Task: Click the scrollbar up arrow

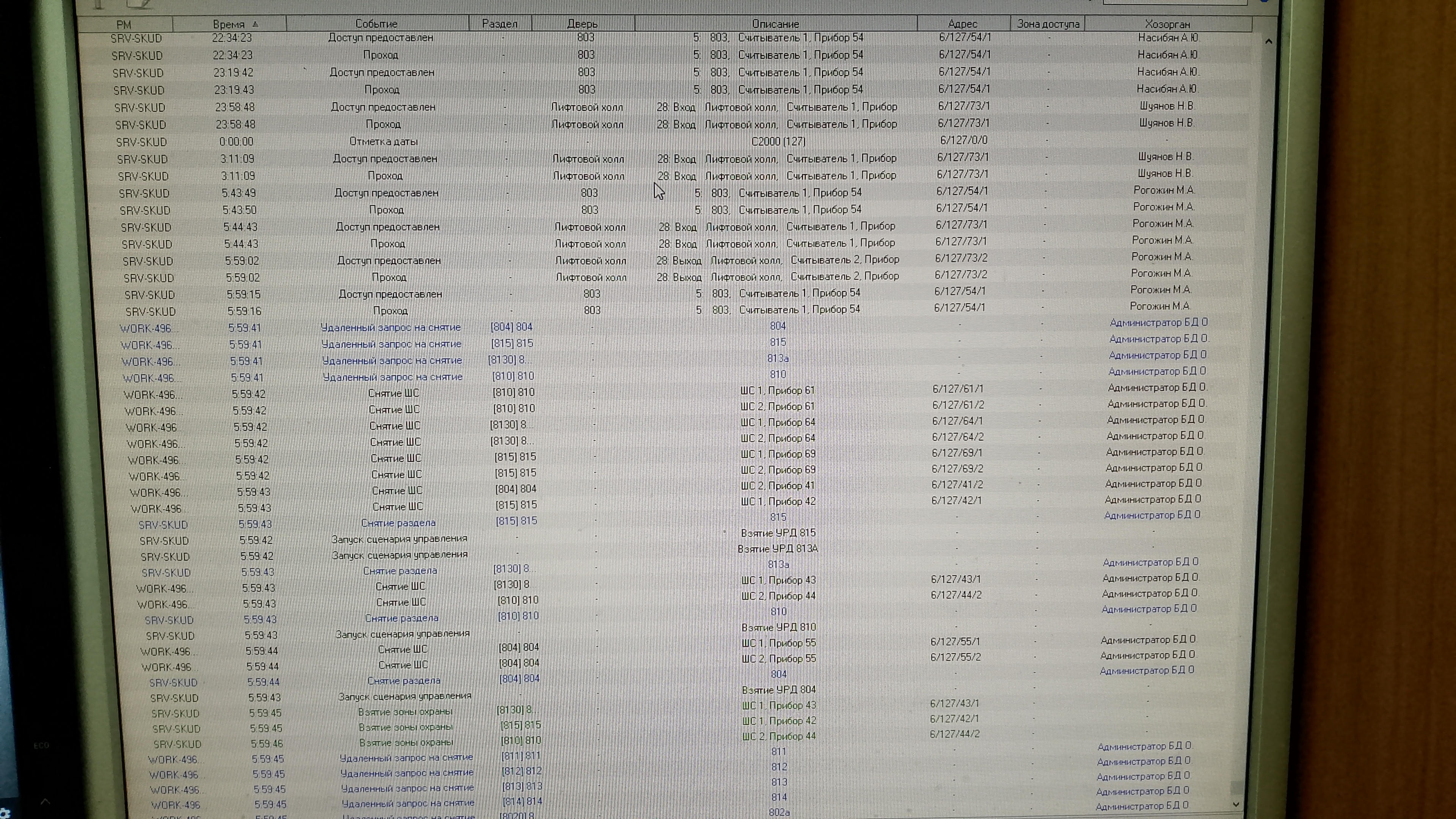Action: (1268, 41)
